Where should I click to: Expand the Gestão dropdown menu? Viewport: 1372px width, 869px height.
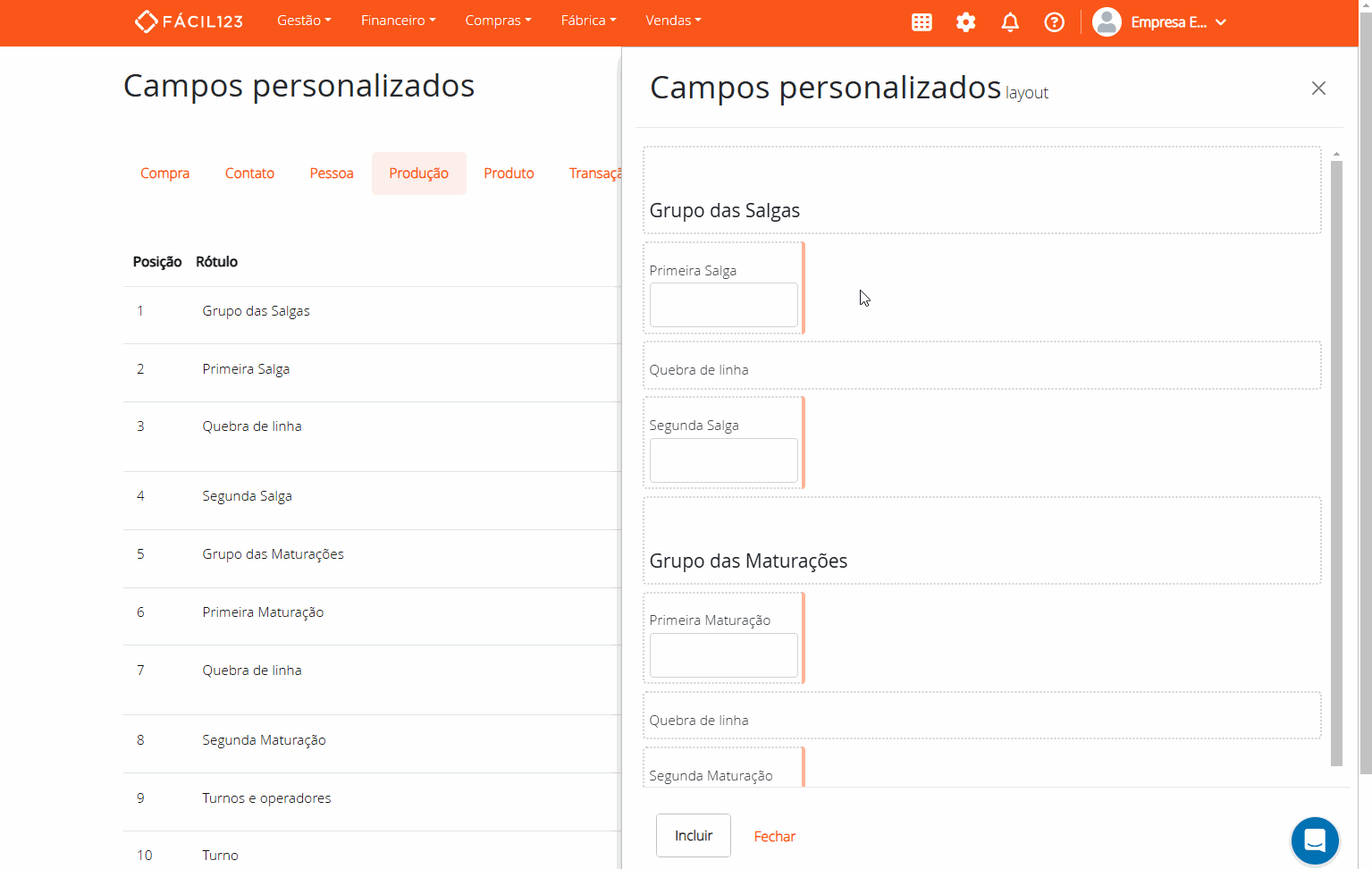[x=304, y=21]
